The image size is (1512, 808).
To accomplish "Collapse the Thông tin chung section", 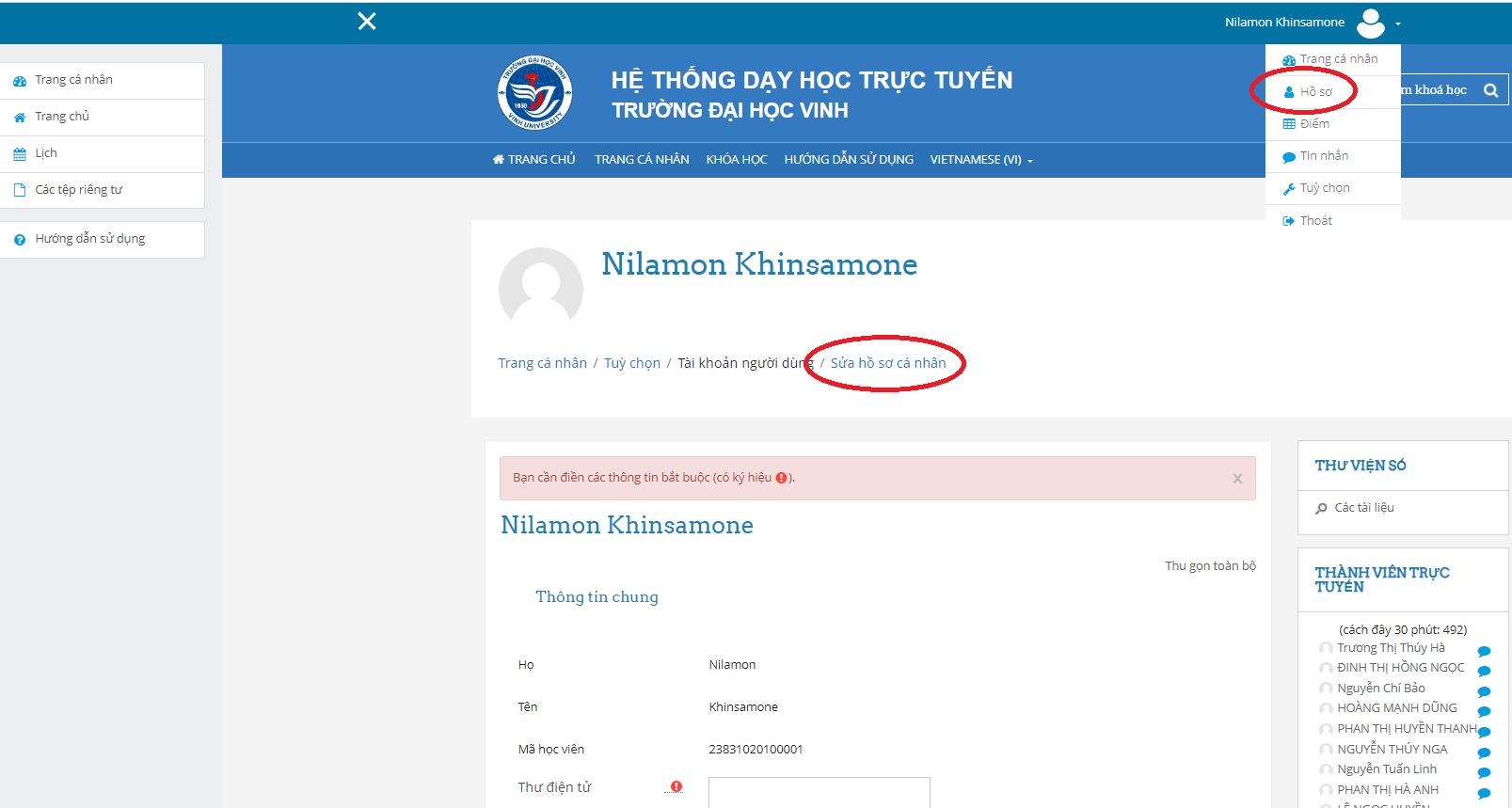I will click(597, 597).
